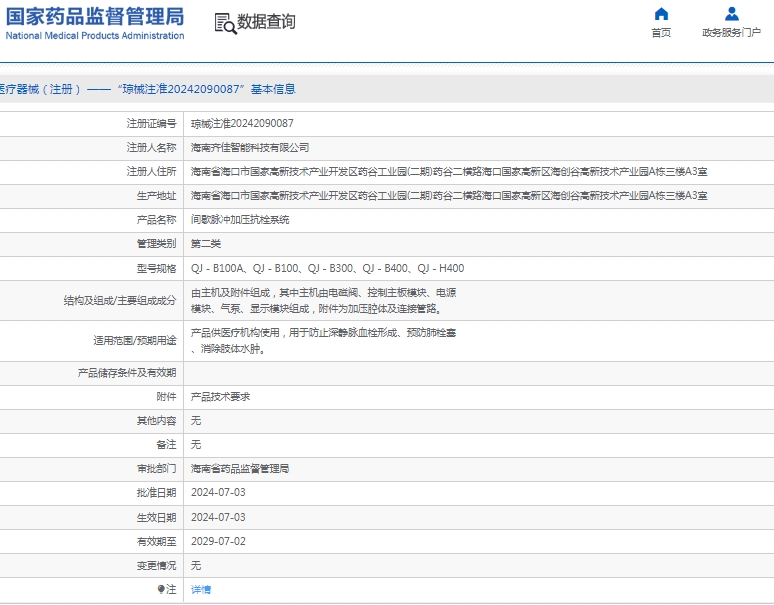Click the 有效期至 row label
Screen dimensions: 774x605
coord(156,541)
